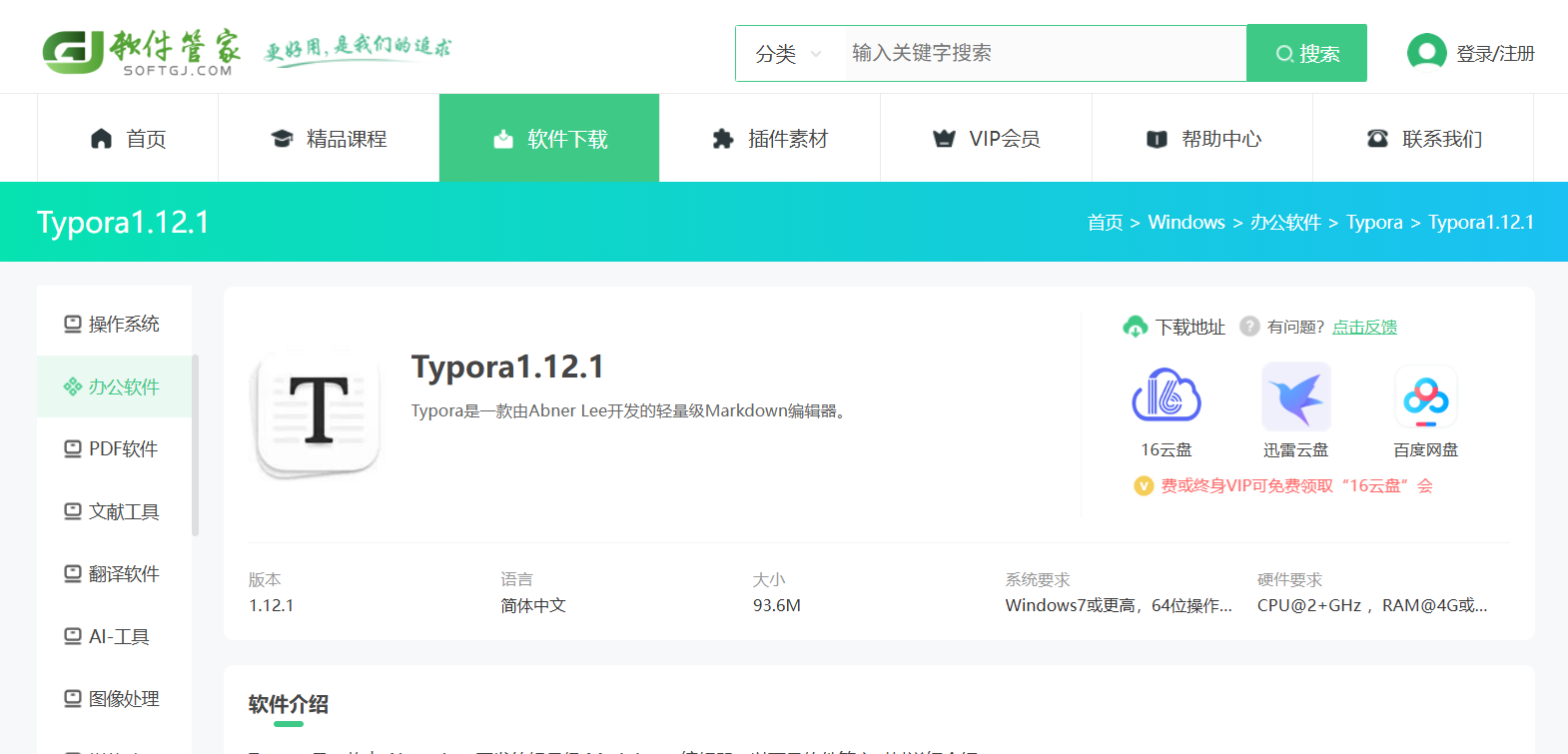The width and height of the screenshot is (1568, 754).
Task: Click the 联系我们 telephone icon
Action: coord(1378,139)
